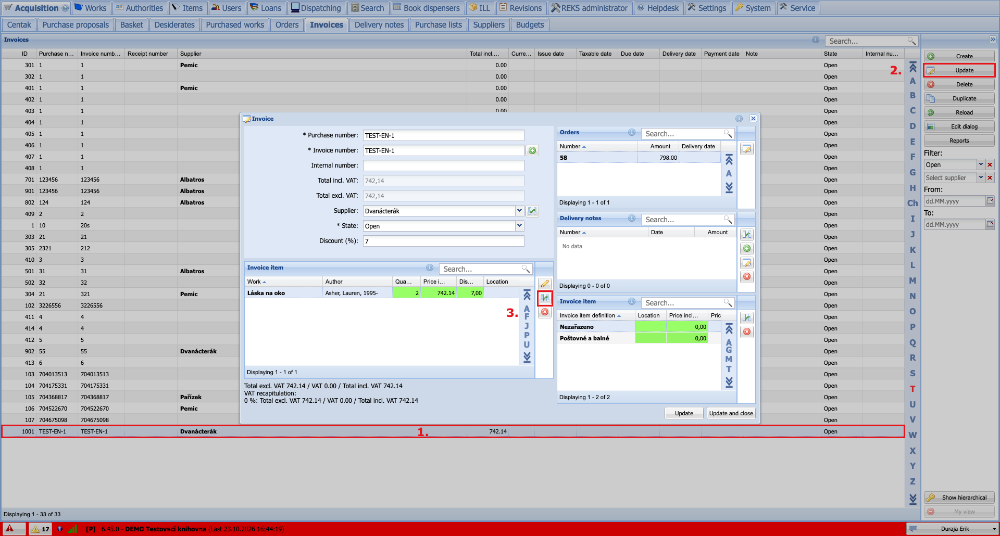Screen dimensions: 1000x536
Task: Click Duplicate button in right panel
Action: point(959,98)
